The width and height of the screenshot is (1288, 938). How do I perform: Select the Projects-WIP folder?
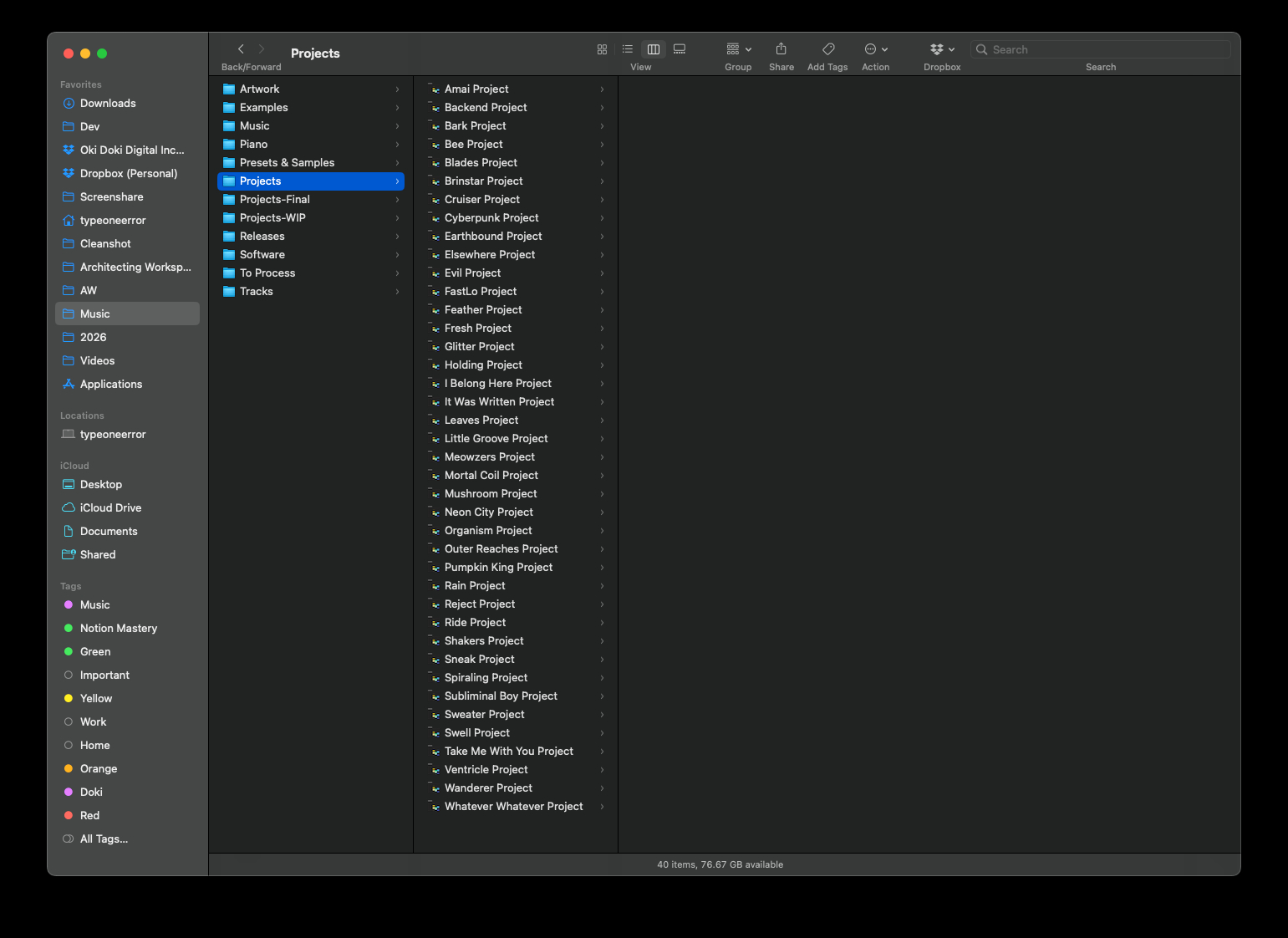click(272, 217)
